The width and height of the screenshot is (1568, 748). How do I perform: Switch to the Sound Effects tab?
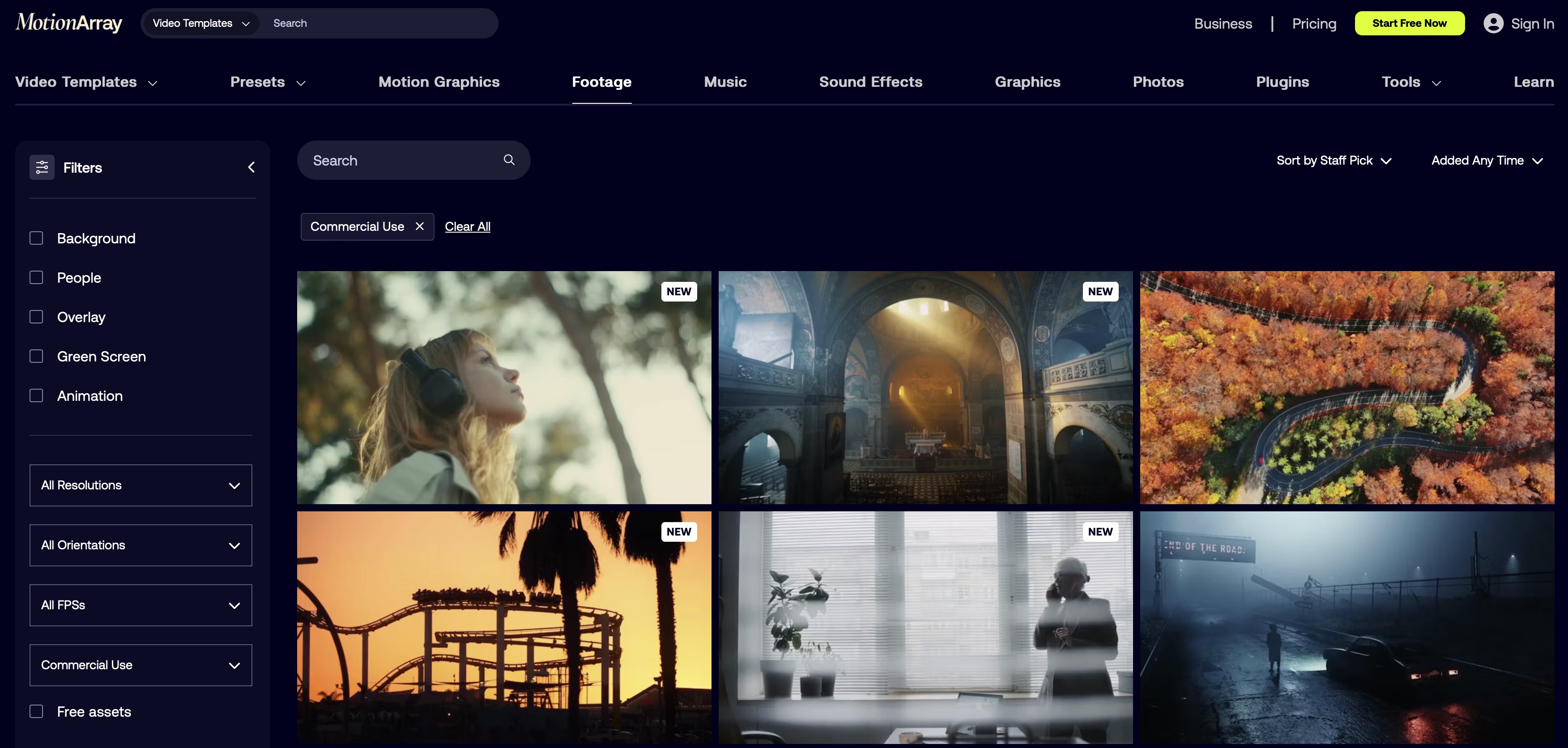coord(870,82)
